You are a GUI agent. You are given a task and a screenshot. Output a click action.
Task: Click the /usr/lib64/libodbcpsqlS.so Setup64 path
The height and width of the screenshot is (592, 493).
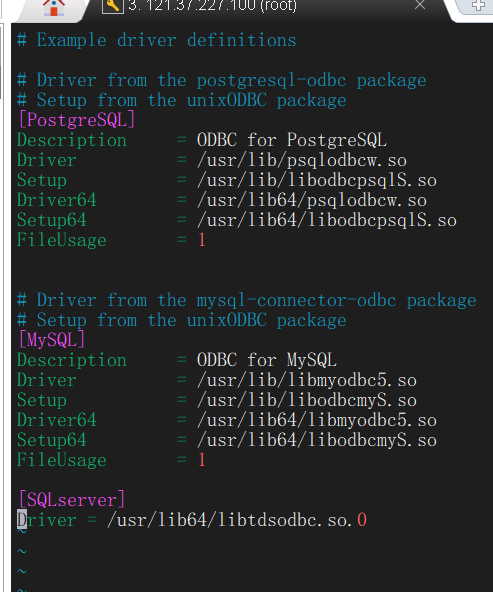[327, 220]
